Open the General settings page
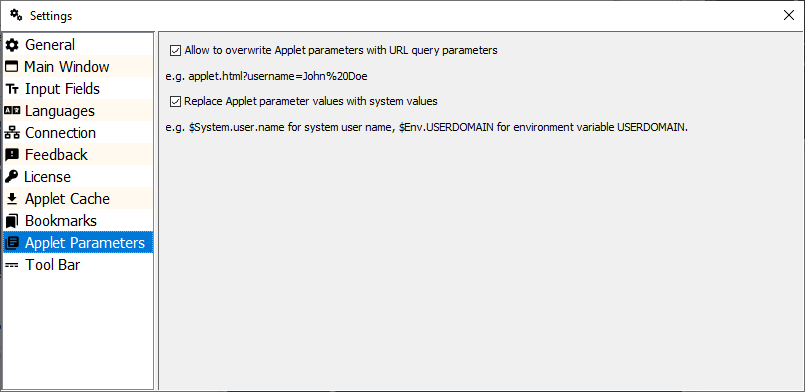Screen dimensions: 805x392 tap(78, 45)
